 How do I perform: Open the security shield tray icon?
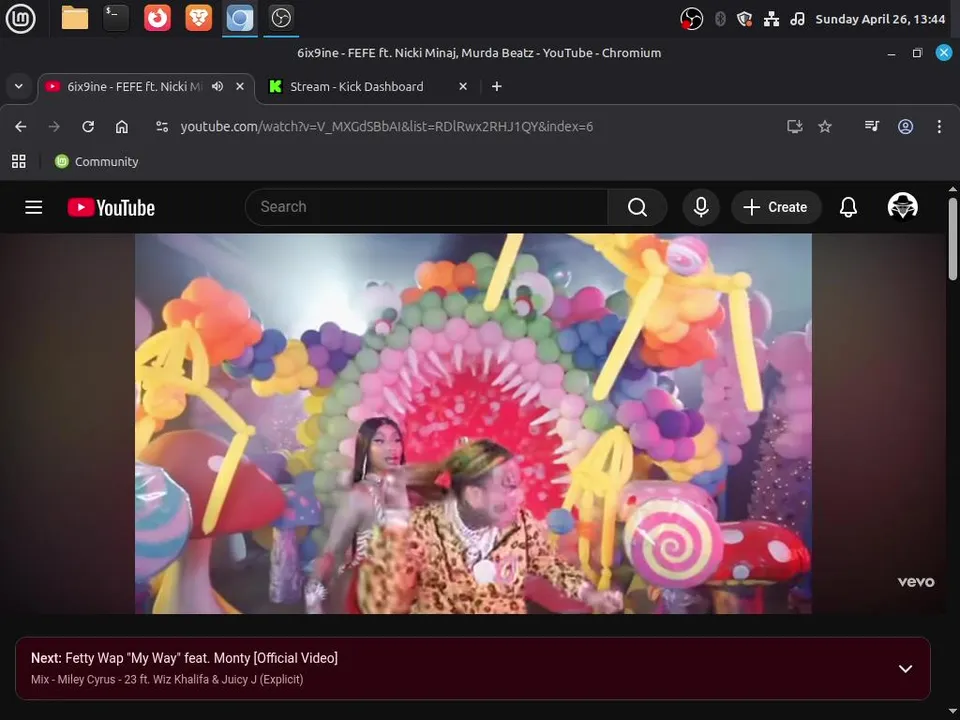point(744,19)
